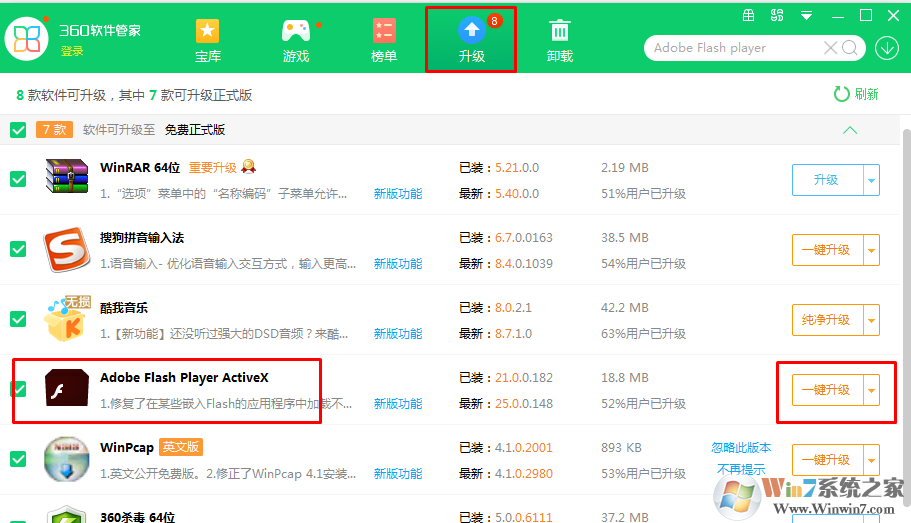Click 一键升级 for 搜狗拼音输入法

click(827, 250)
